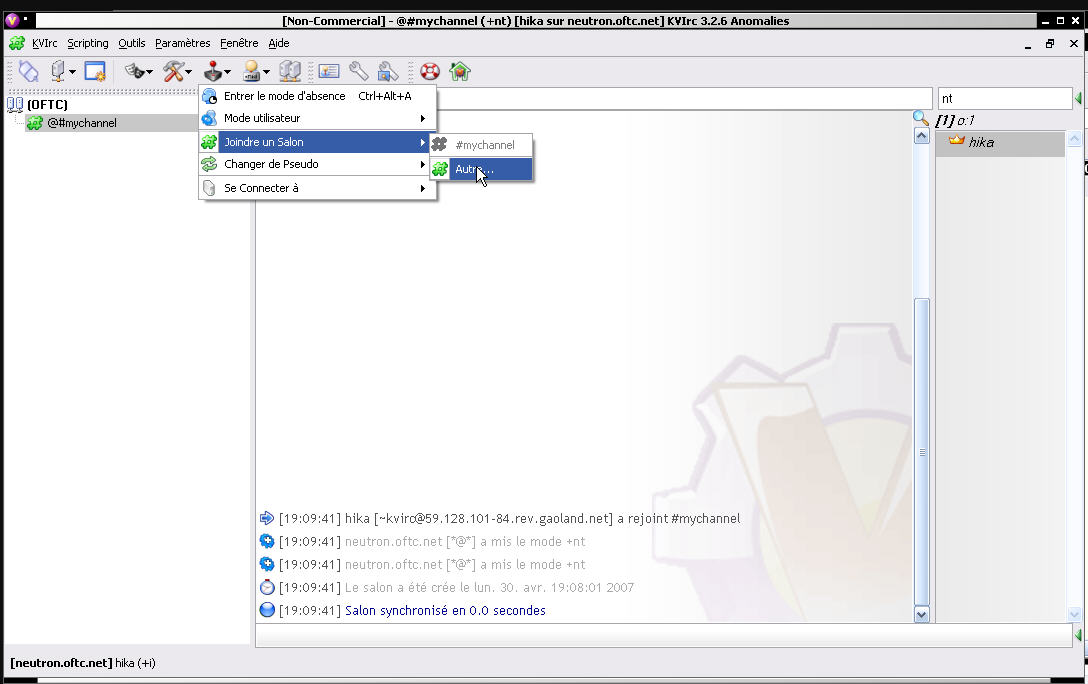1088x684 pixels.
Task: Click the wrench with picture toolbar icon
Action: [388, 71]
